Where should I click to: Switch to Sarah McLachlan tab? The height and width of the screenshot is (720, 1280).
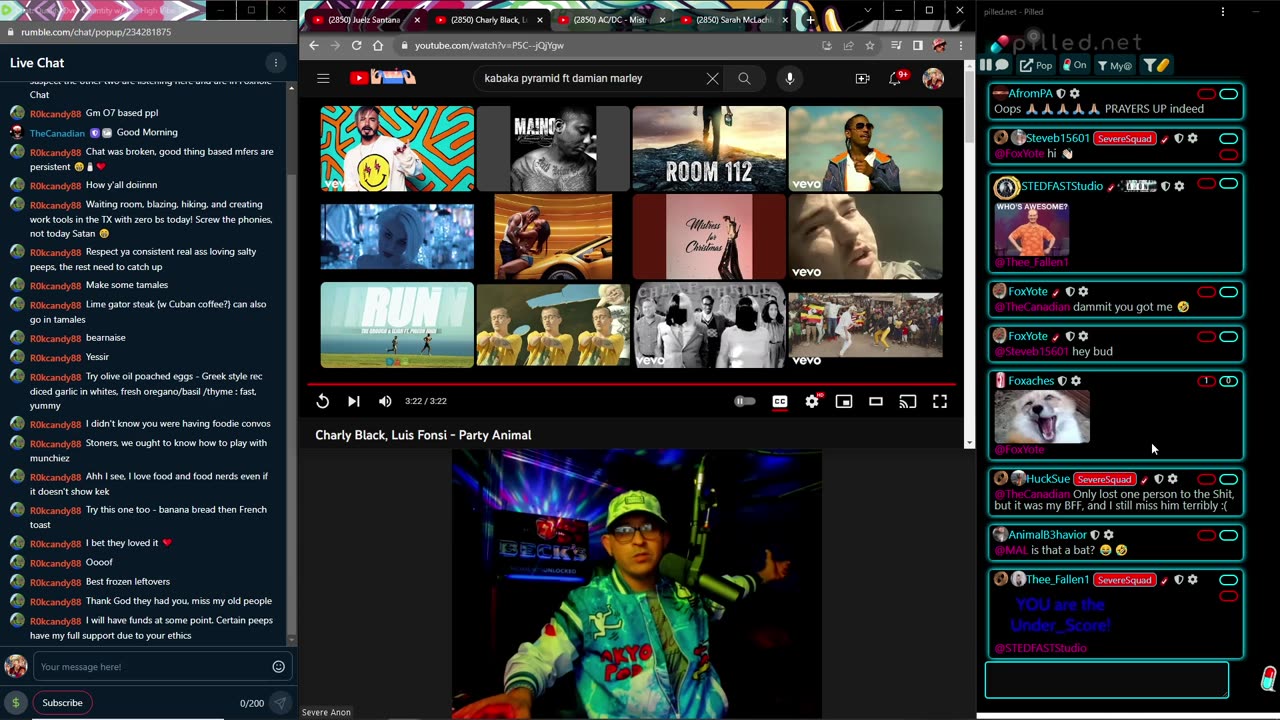click(x=731, y=19)
